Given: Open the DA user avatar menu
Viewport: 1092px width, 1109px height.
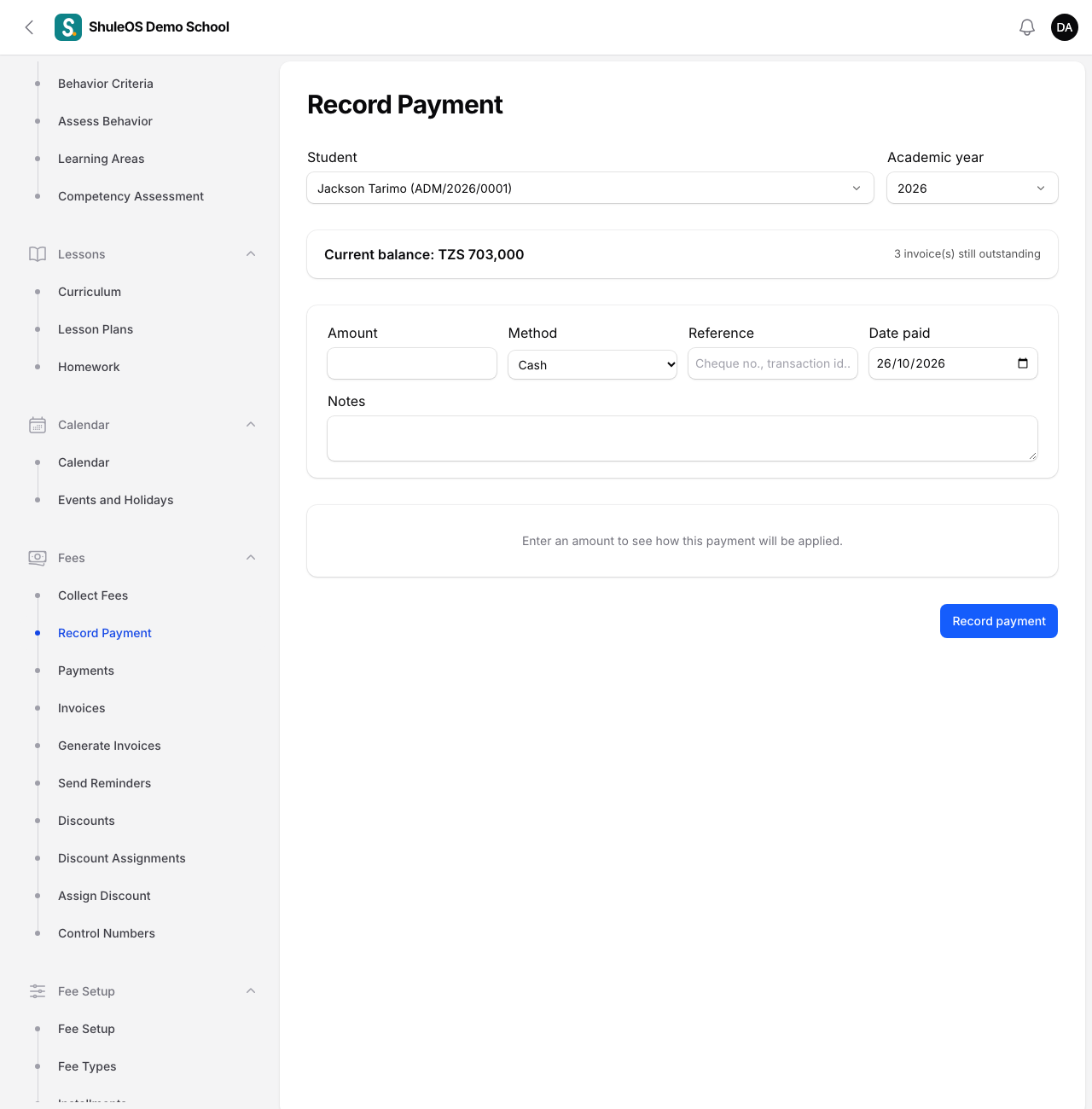Looking at the screenshot, I should pos(1065,27).
